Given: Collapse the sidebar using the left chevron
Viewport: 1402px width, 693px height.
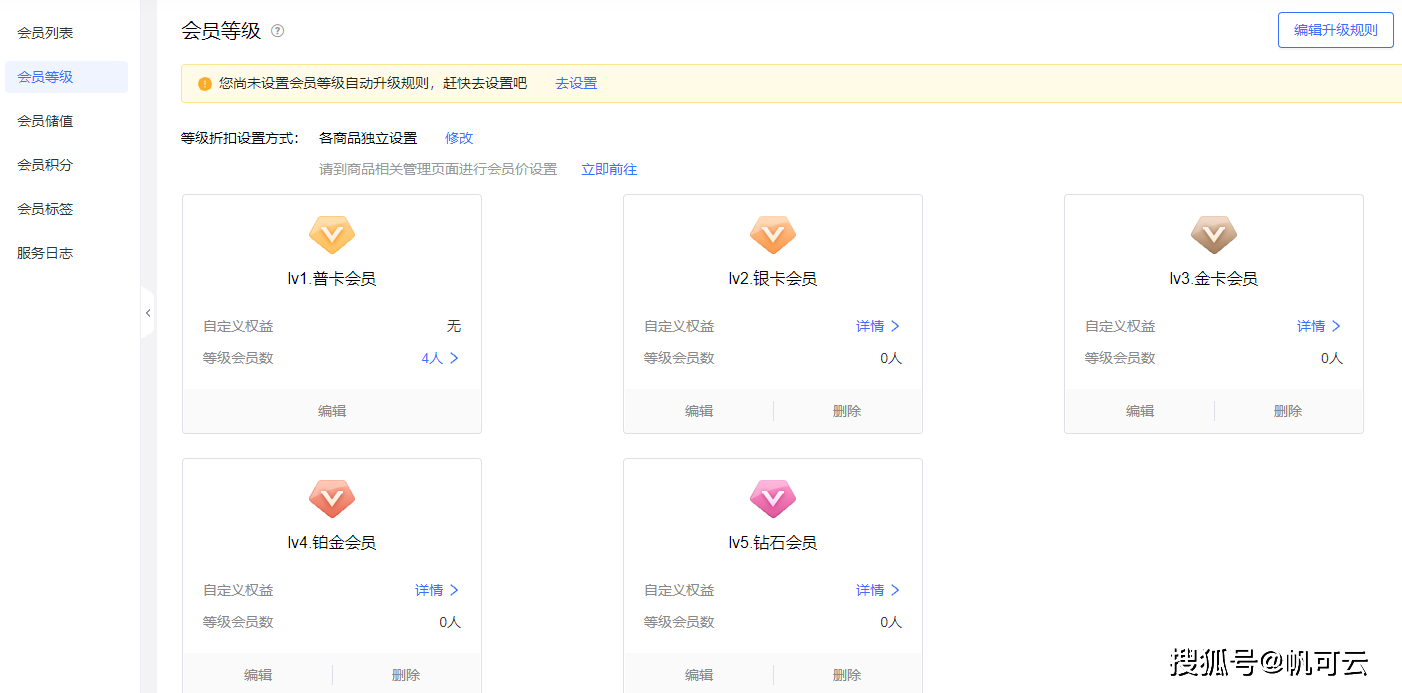Looking at the screenshot, I should tap(148, 313).
